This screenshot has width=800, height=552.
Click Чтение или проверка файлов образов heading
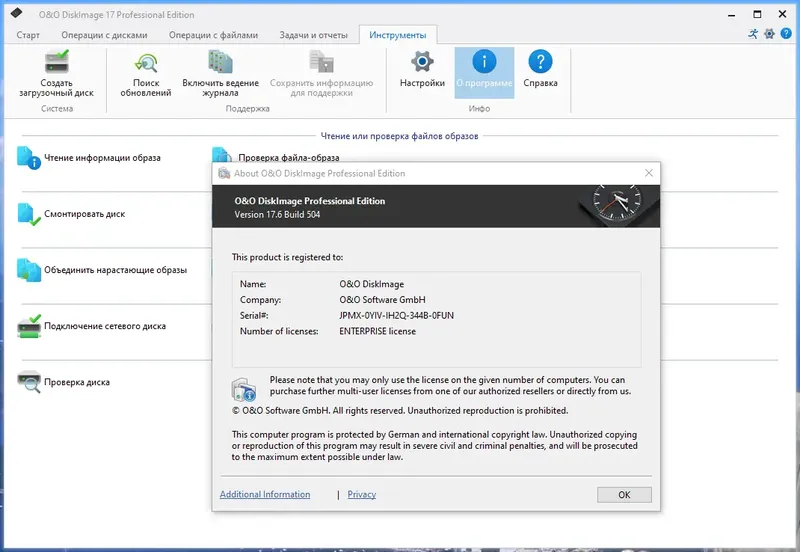point(399,136)
